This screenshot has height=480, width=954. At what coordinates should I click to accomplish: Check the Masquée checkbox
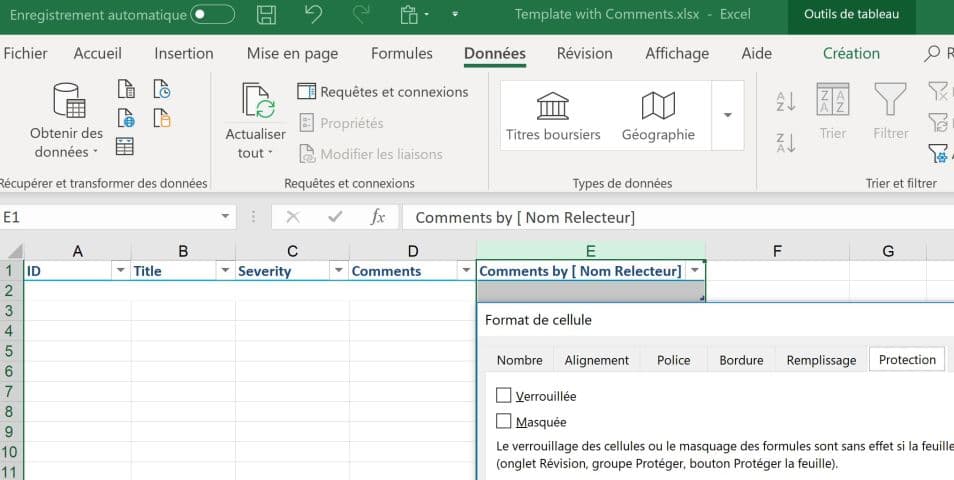pyautogui.click(x=504, y=422)
